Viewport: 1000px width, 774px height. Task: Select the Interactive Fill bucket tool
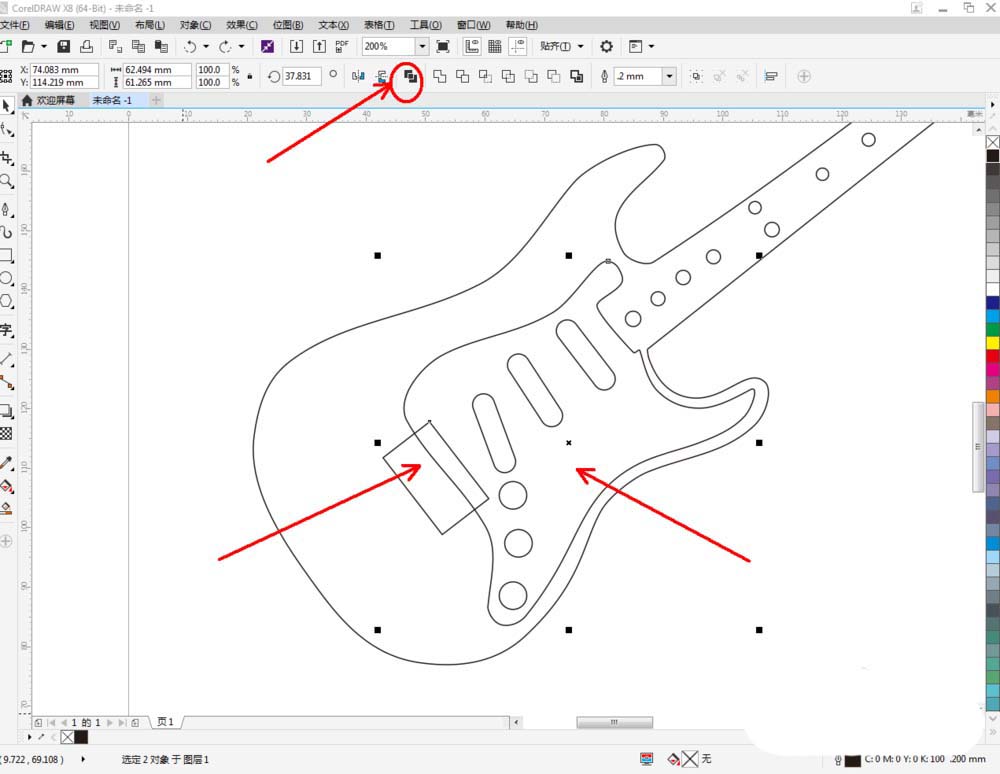(7, 486)
